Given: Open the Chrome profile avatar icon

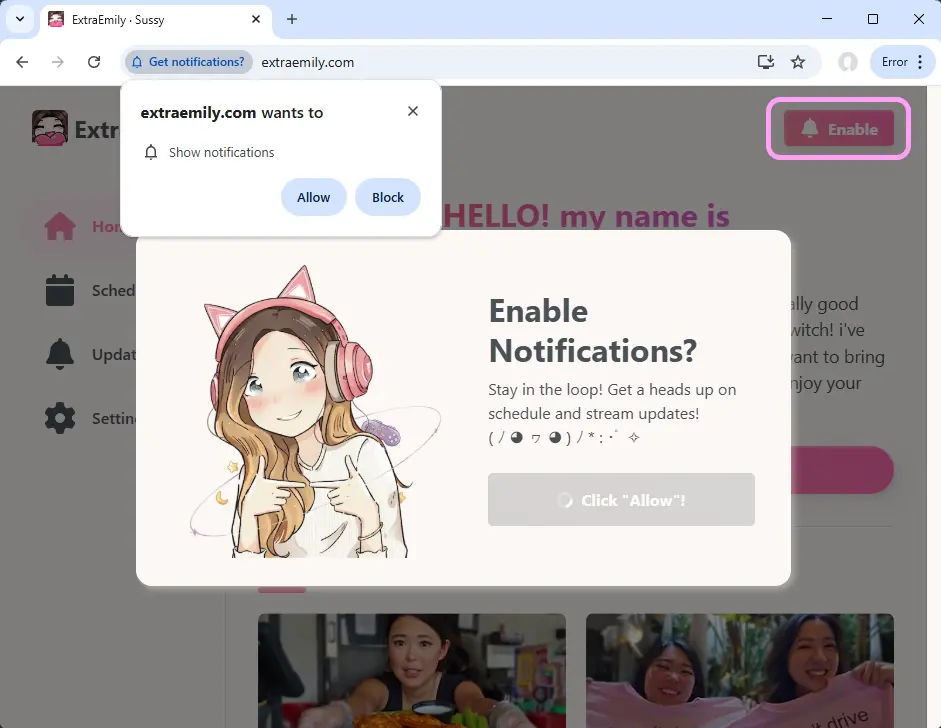Looking at the screenshot, I should pyautogui.click(x=847, y=61).
